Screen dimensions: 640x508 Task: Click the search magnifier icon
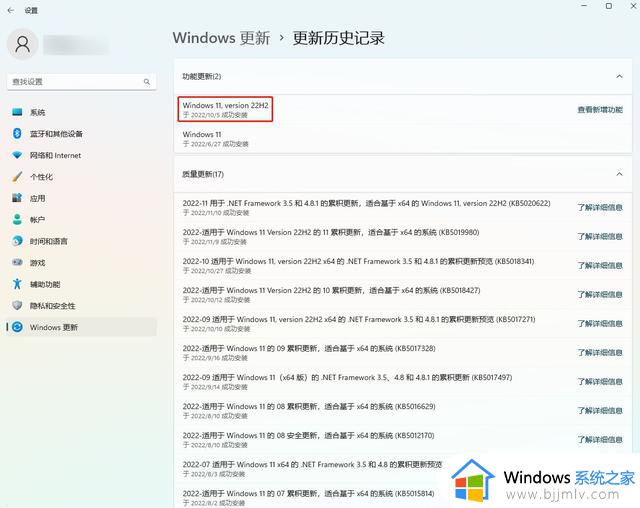pos(147,82)
